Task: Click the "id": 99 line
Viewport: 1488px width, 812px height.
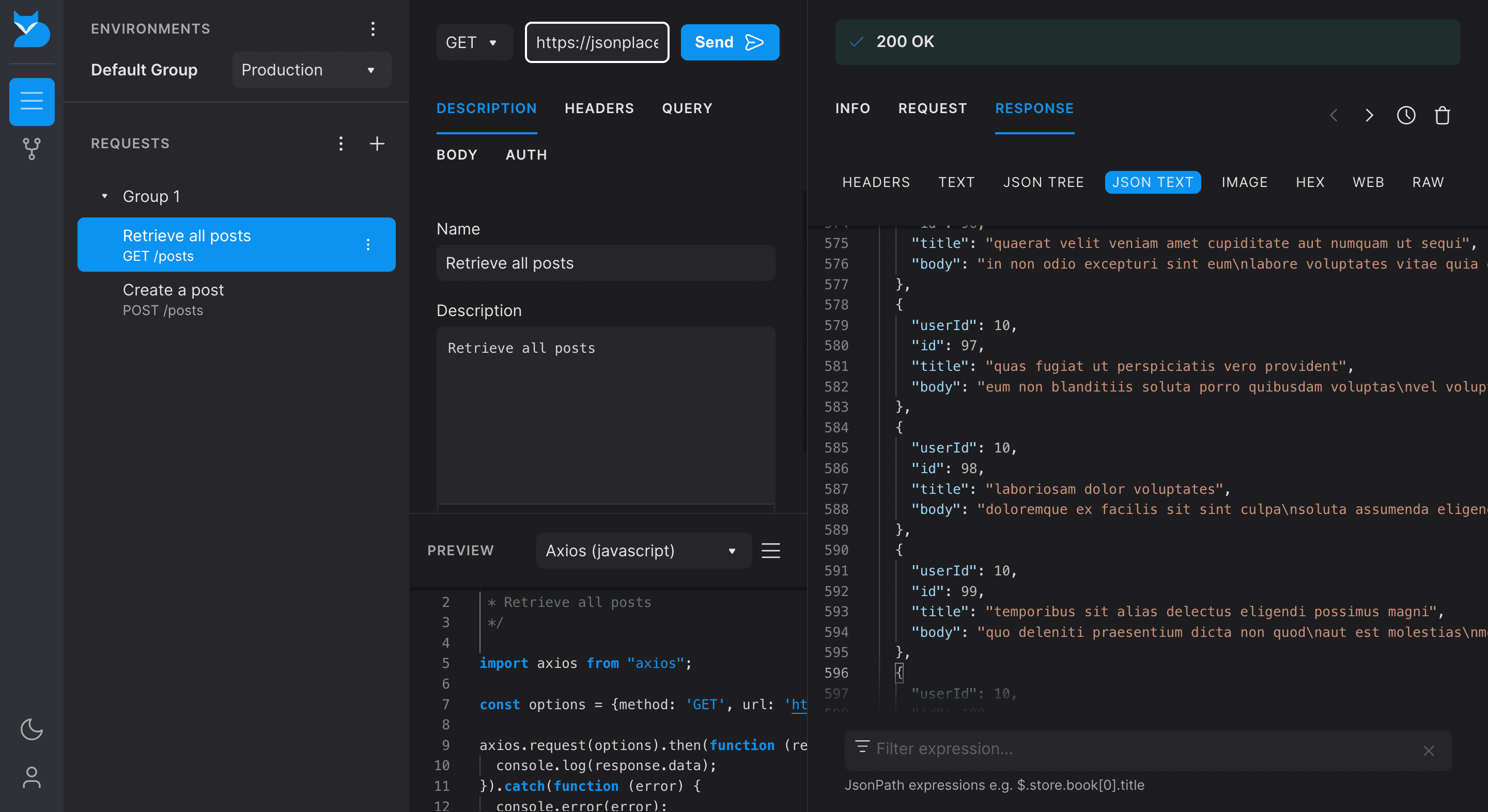Action: (x=948, y=591)
